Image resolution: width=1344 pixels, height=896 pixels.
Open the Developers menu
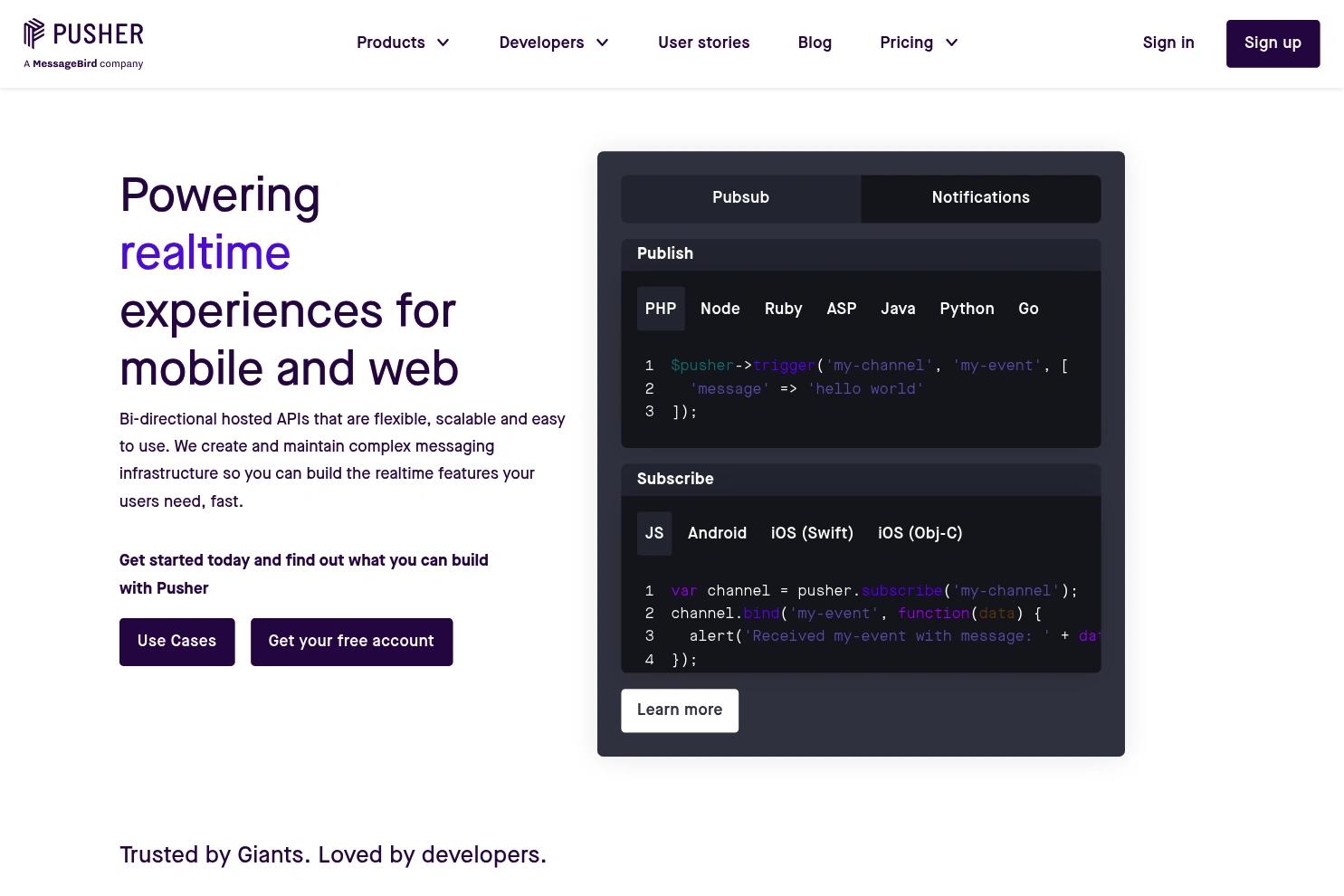click(x=541, y=43)
